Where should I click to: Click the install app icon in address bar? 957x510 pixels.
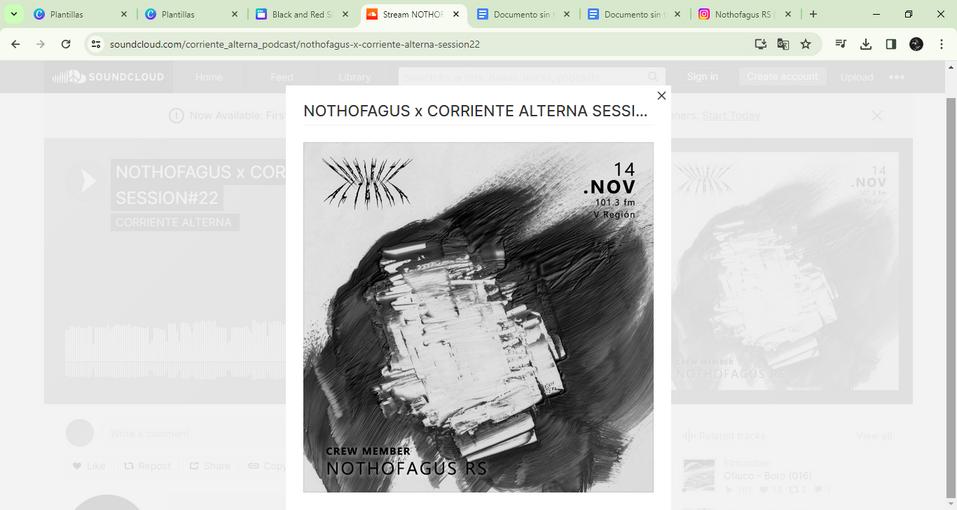coord(760,44)
